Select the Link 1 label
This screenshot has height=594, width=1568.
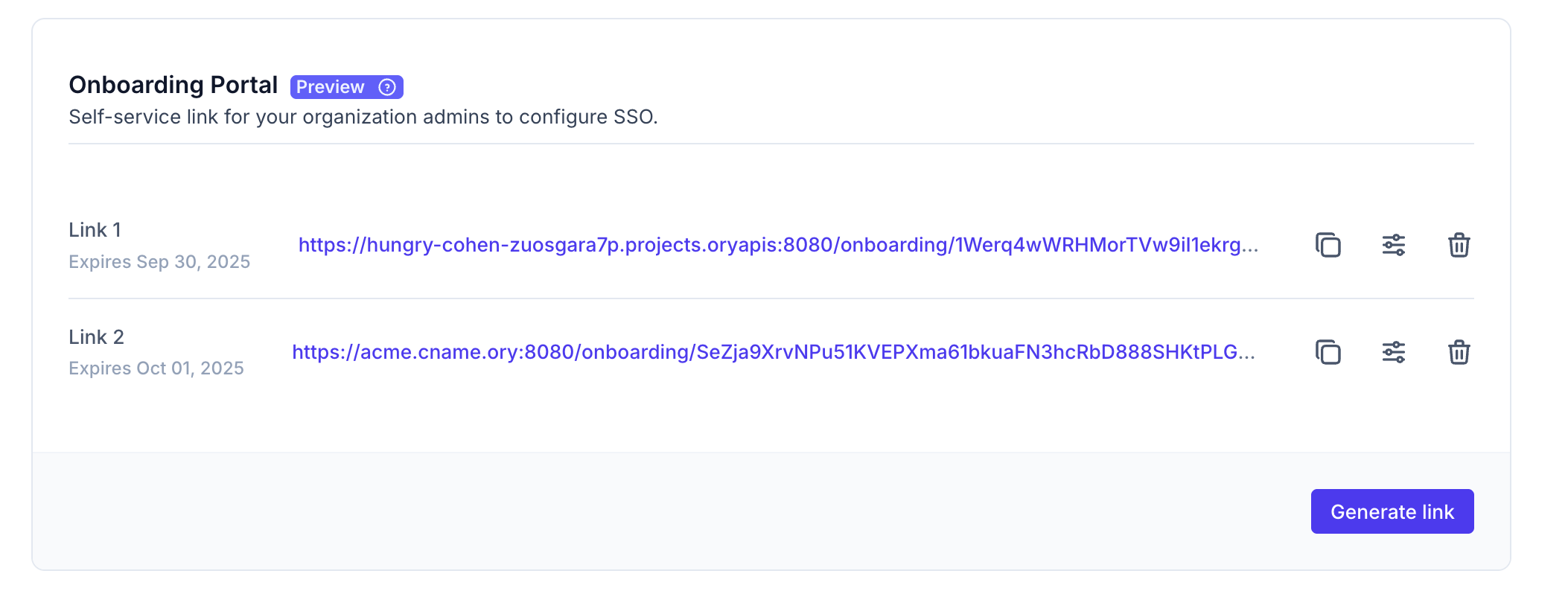[95, 230]
